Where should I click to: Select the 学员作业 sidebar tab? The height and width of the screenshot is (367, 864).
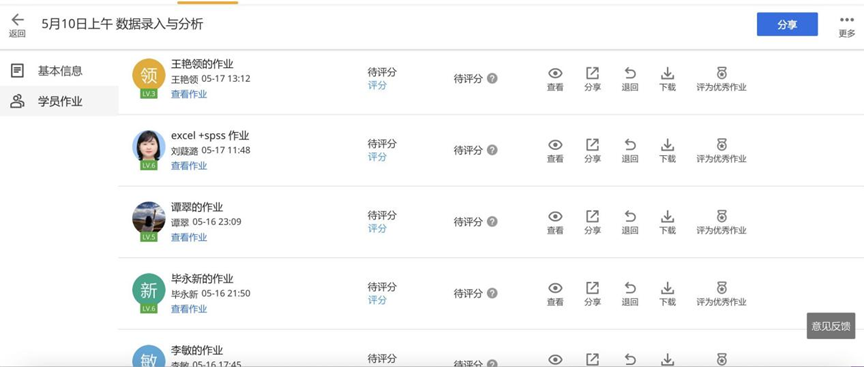[x=59, y=101]
